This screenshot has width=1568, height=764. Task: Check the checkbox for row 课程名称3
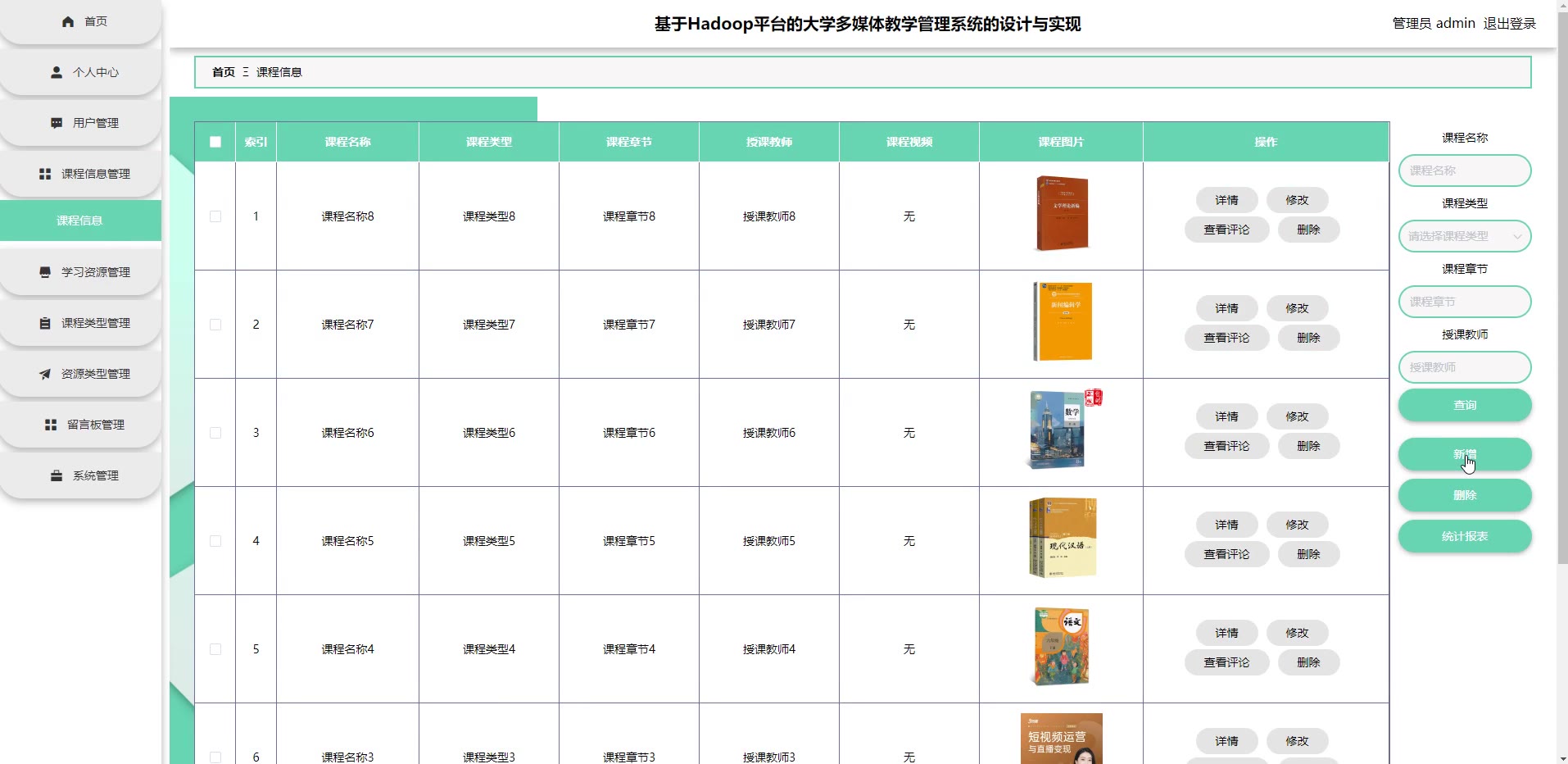click(215, 757)
